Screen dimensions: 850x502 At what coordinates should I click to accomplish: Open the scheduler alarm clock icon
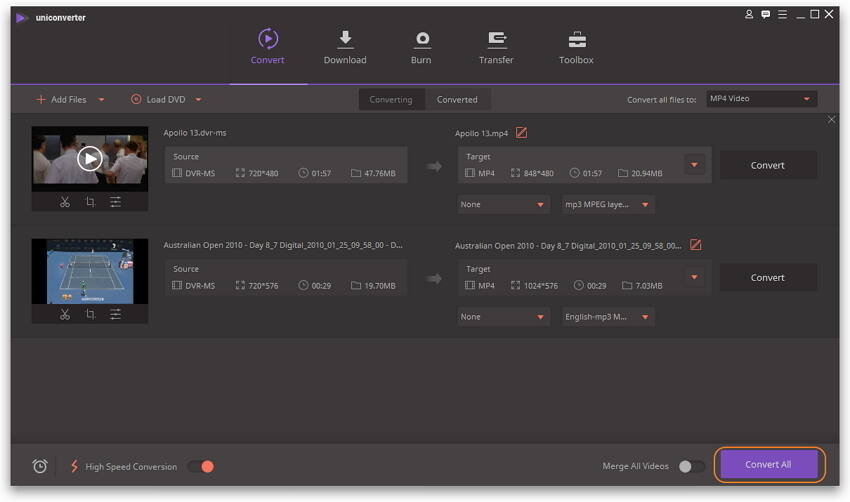point(40,466)
